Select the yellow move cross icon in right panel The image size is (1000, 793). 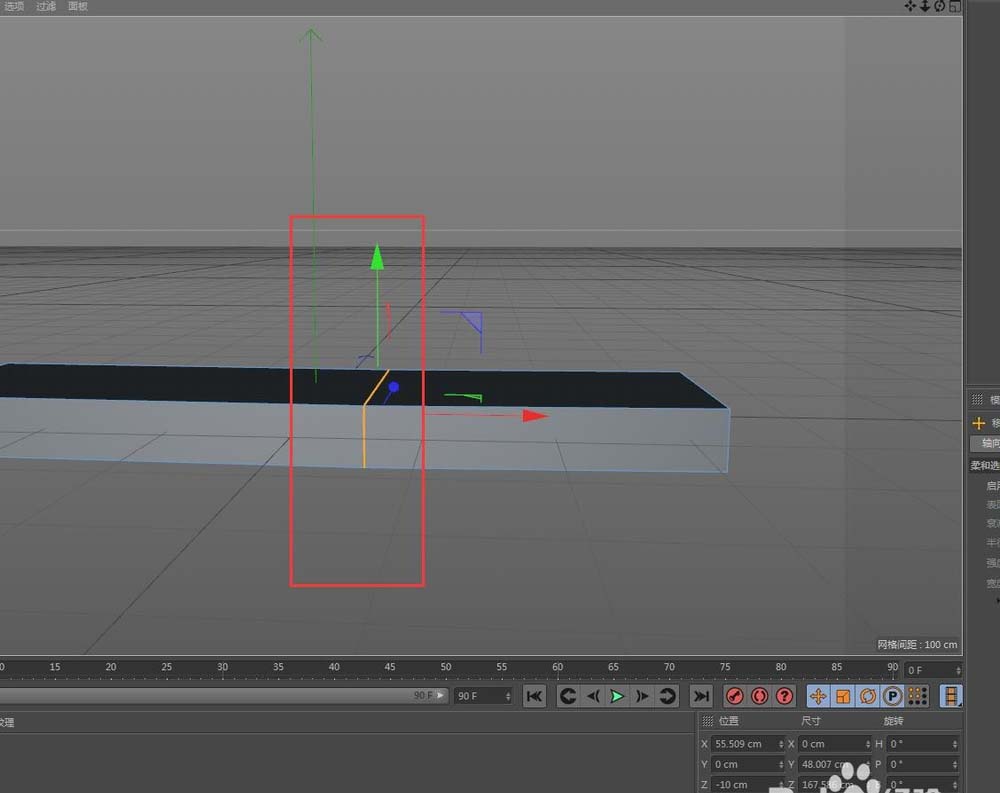(978, 423)
